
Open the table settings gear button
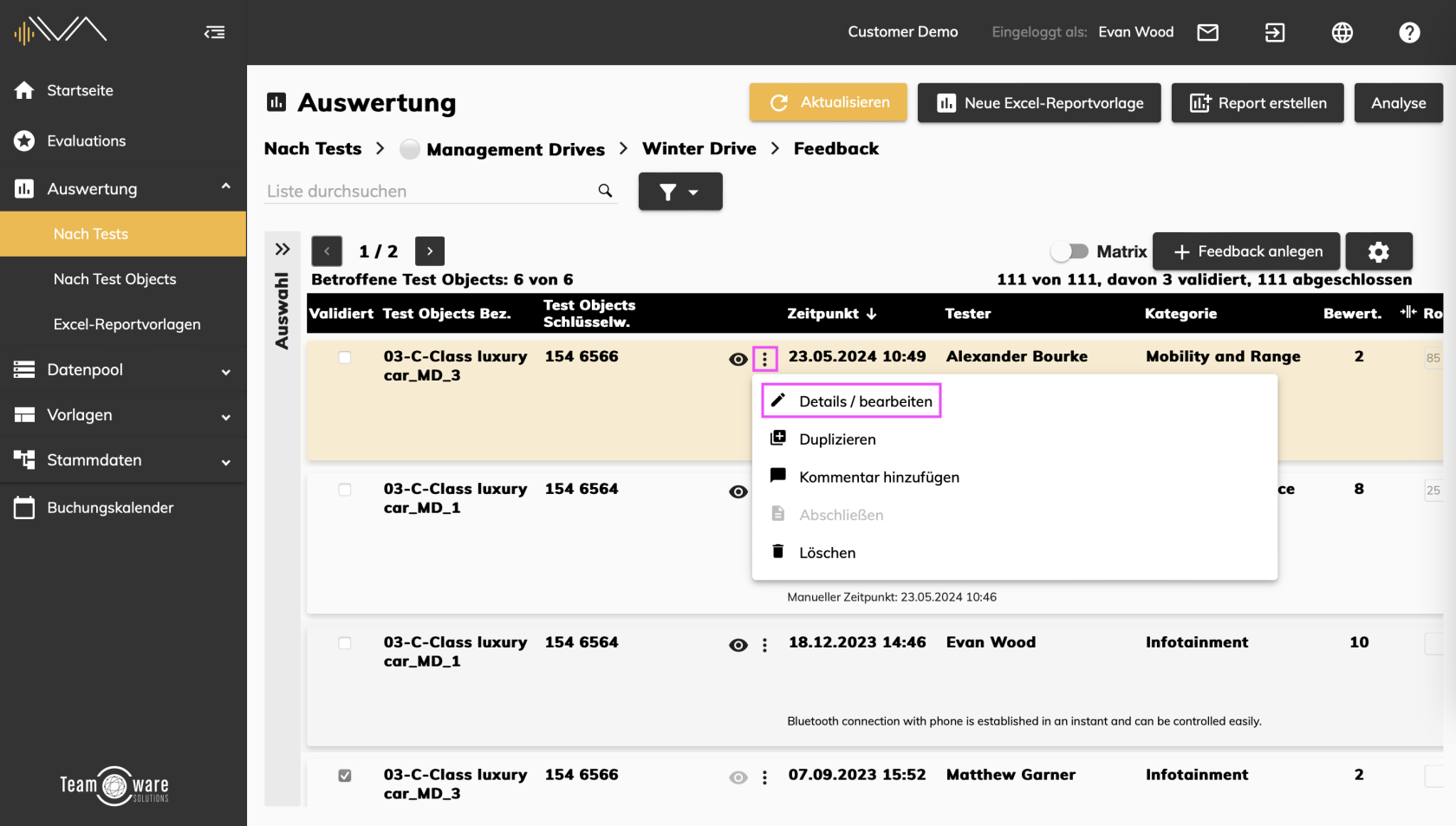(x=1378, y=251)
